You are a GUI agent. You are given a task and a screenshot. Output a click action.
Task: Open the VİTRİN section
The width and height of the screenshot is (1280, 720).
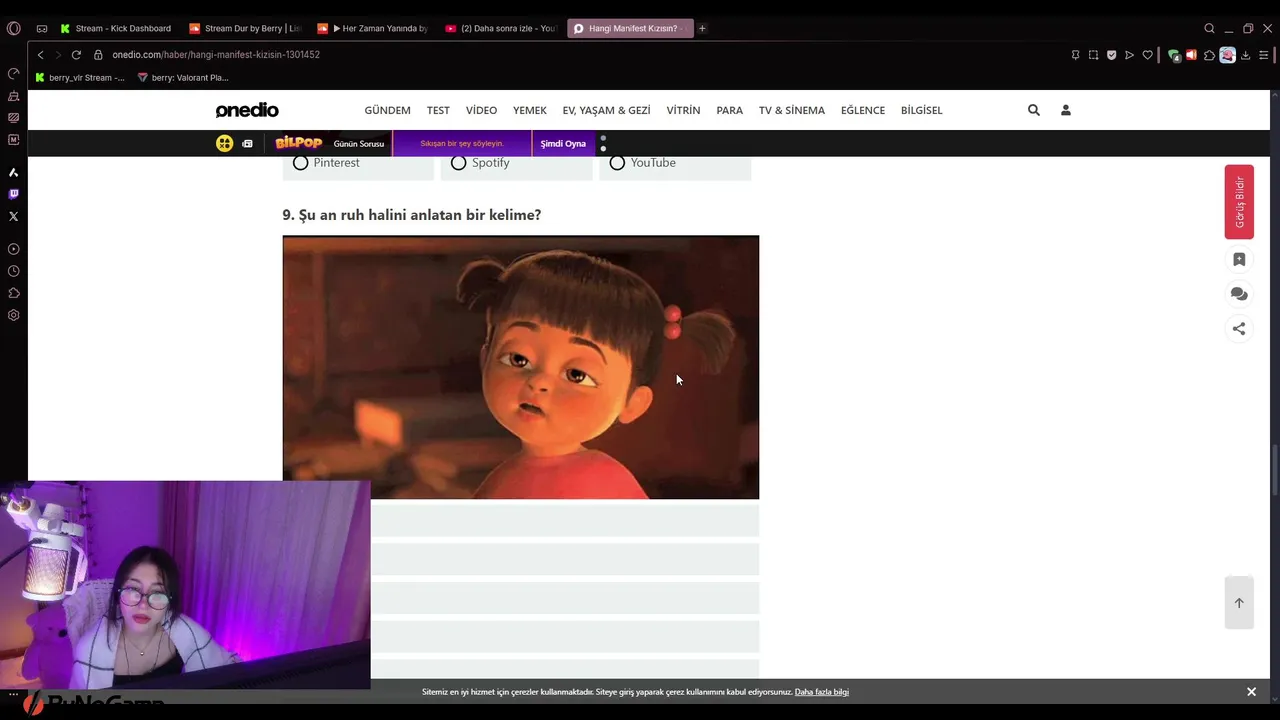683,110
